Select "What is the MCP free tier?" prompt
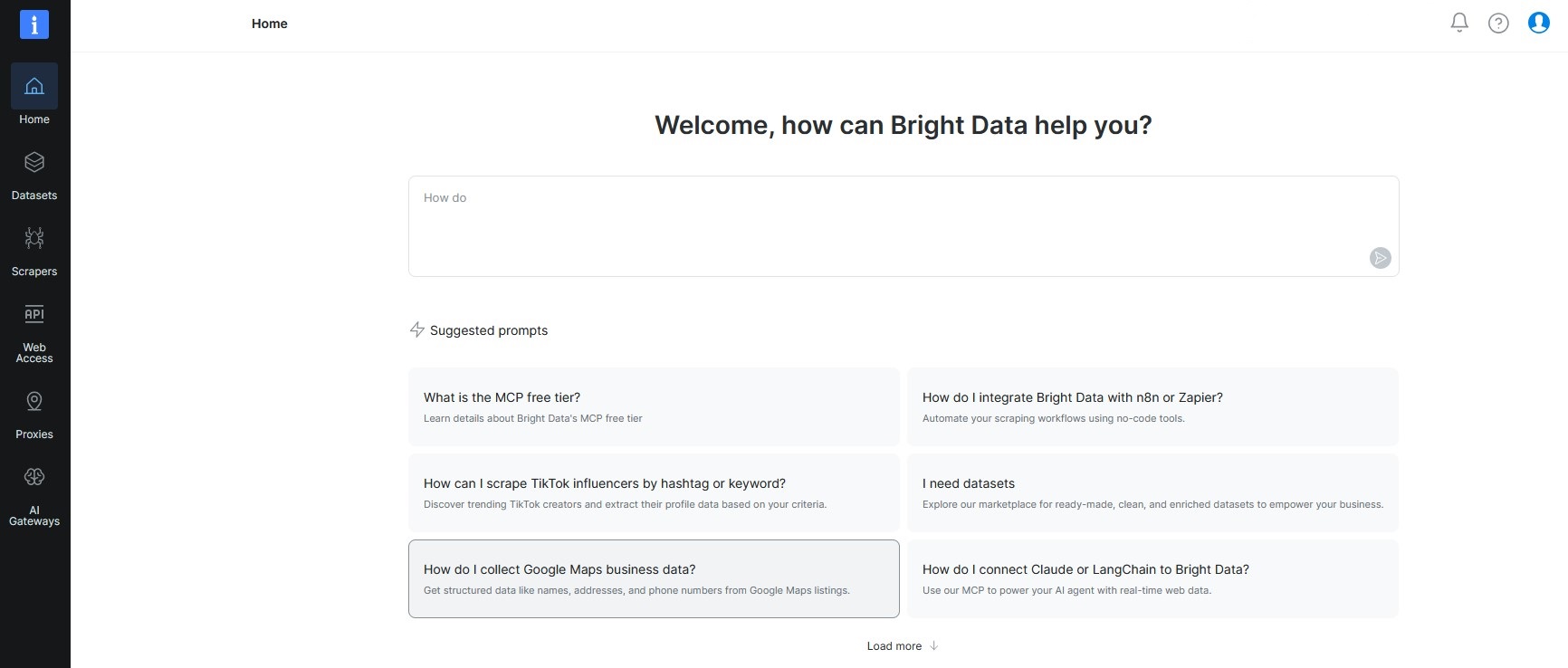1568x668 pixels. pos(654,406)
